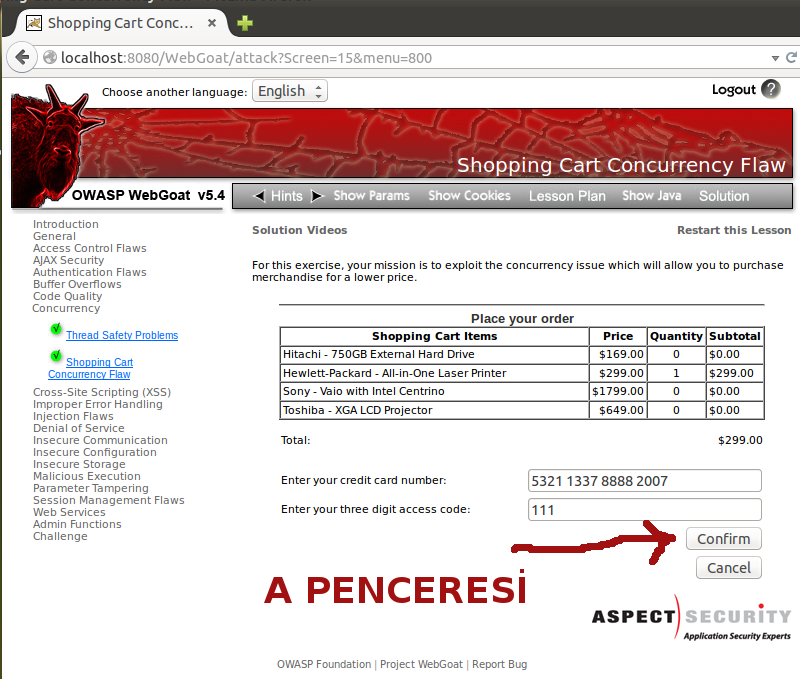Click the Report Bug footer link

pyautogui.click(x=499, y=664)
